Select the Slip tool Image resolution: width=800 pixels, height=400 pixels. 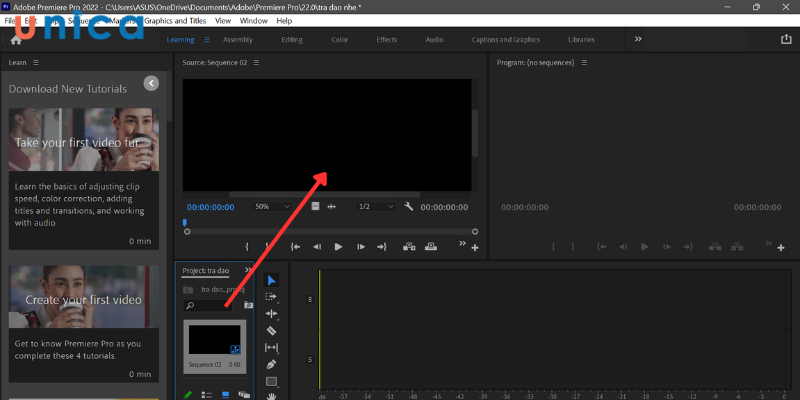point(271,348)
